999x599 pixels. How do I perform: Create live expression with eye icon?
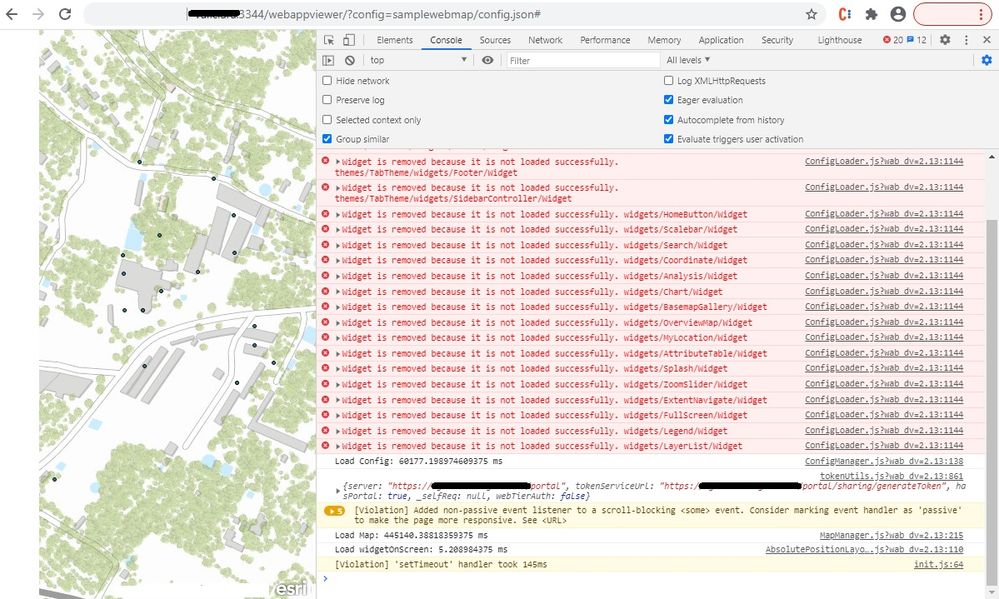pos(487,60)
